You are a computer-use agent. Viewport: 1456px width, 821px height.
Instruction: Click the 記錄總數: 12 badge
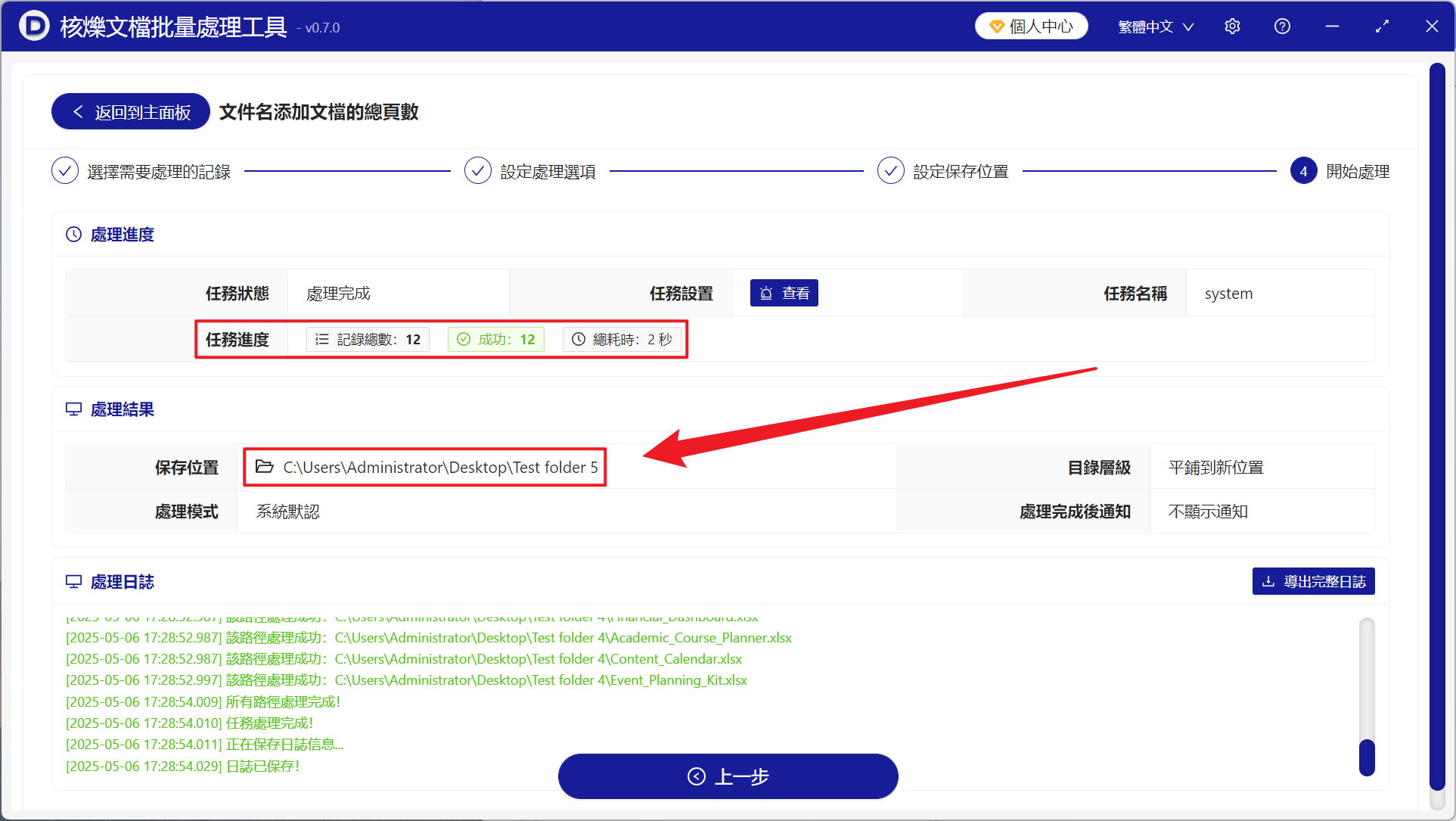(368, 340)
